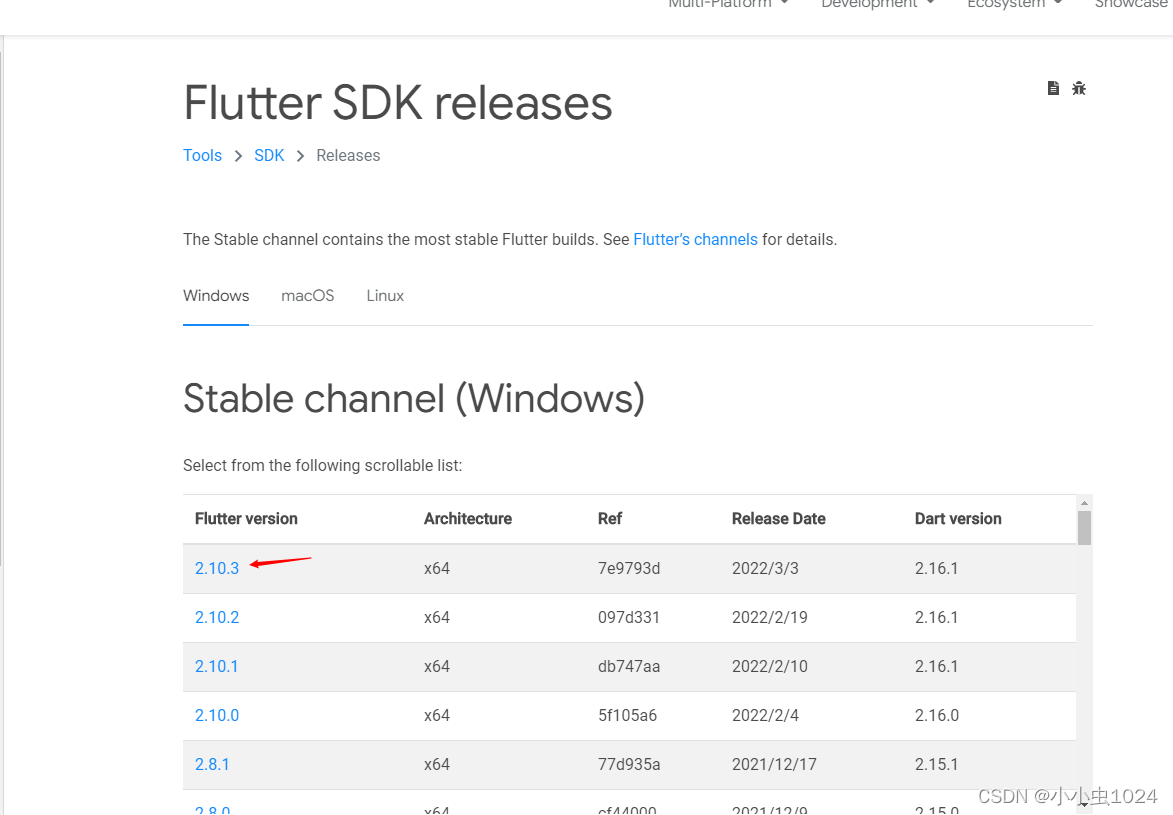Viewport: 1173px width, 815px height.
Task: Open Flutter's channels link
Action: tap(696, 239)
